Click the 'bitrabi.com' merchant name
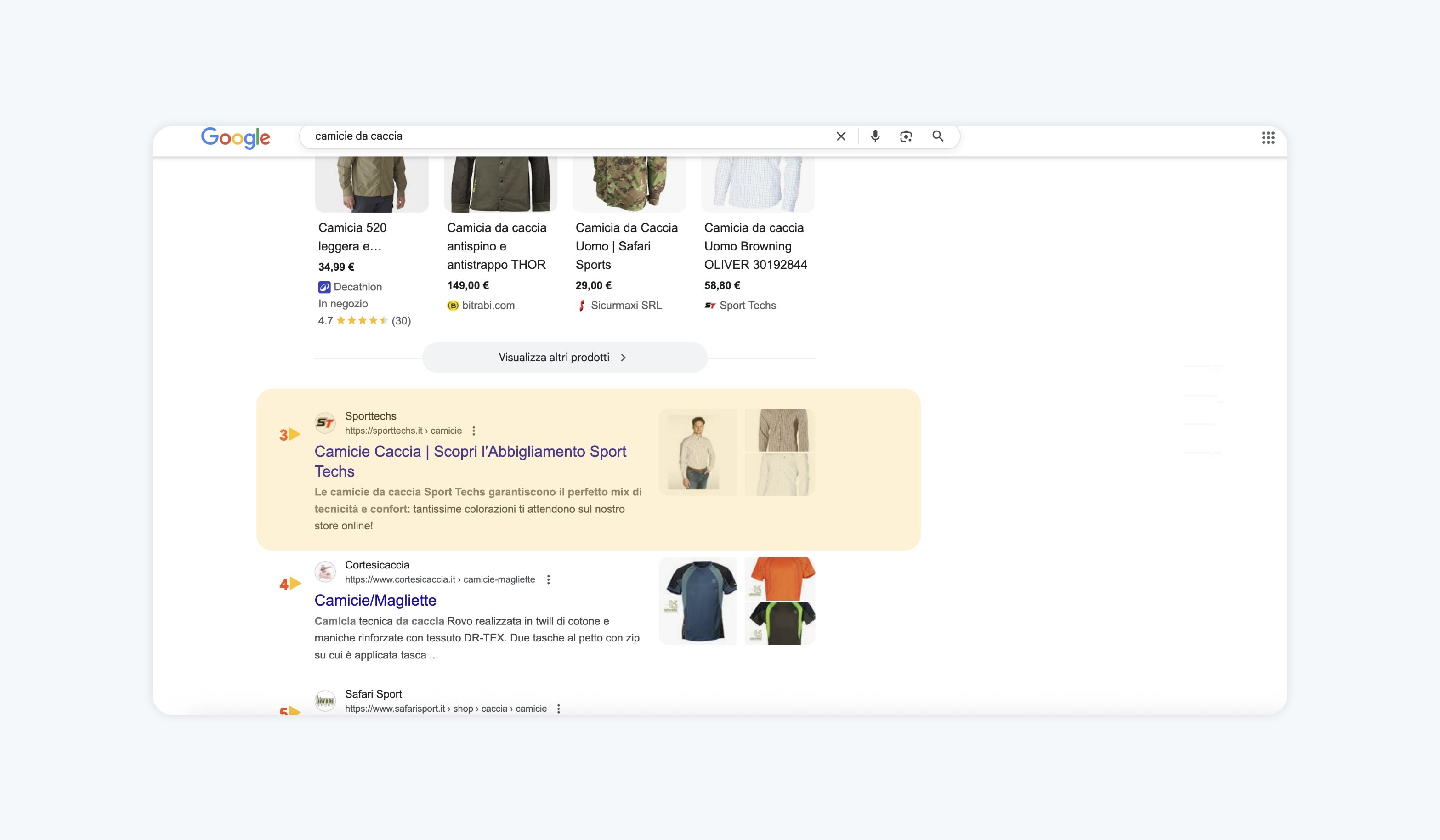Viewport: 1440px width, 840px height. pyautogui.click(x=488, y=305)
